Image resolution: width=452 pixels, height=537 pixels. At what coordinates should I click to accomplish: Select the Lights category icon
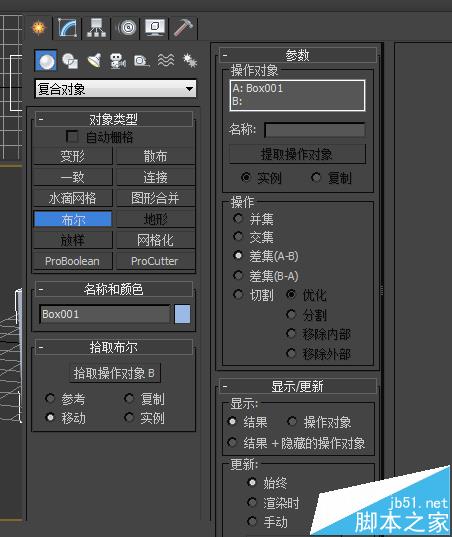[x=94, y=61]
